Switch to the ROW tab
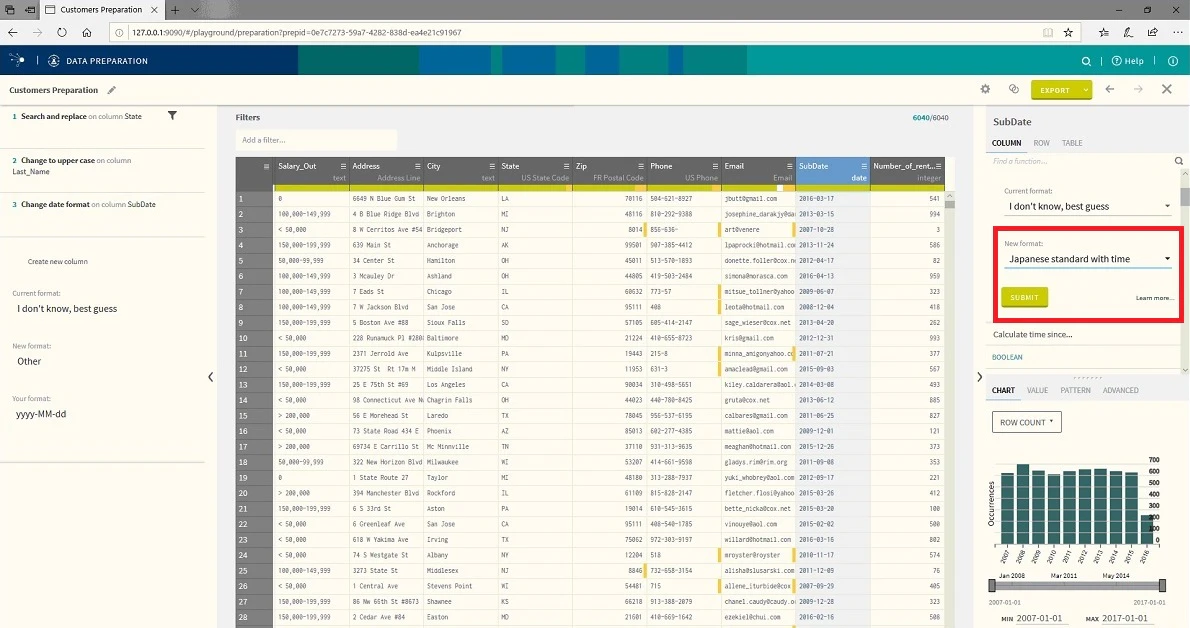This screenshot has height=628, width=1190. coord(1041,143)
